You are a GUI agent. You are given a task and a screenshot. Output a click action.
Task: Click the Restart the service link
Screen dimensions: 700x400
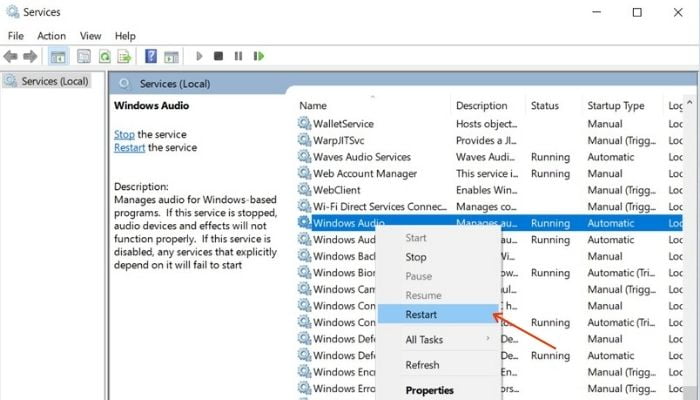tap(129, 148)
